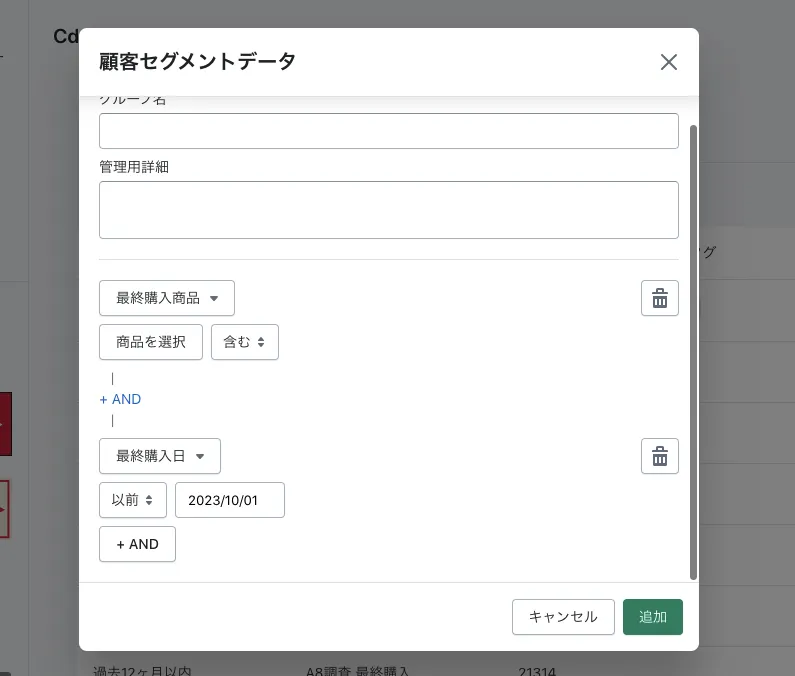Select the 過去12ヶ月以内 row behind the dialog
795x676 pixels.
coord(142,670)
